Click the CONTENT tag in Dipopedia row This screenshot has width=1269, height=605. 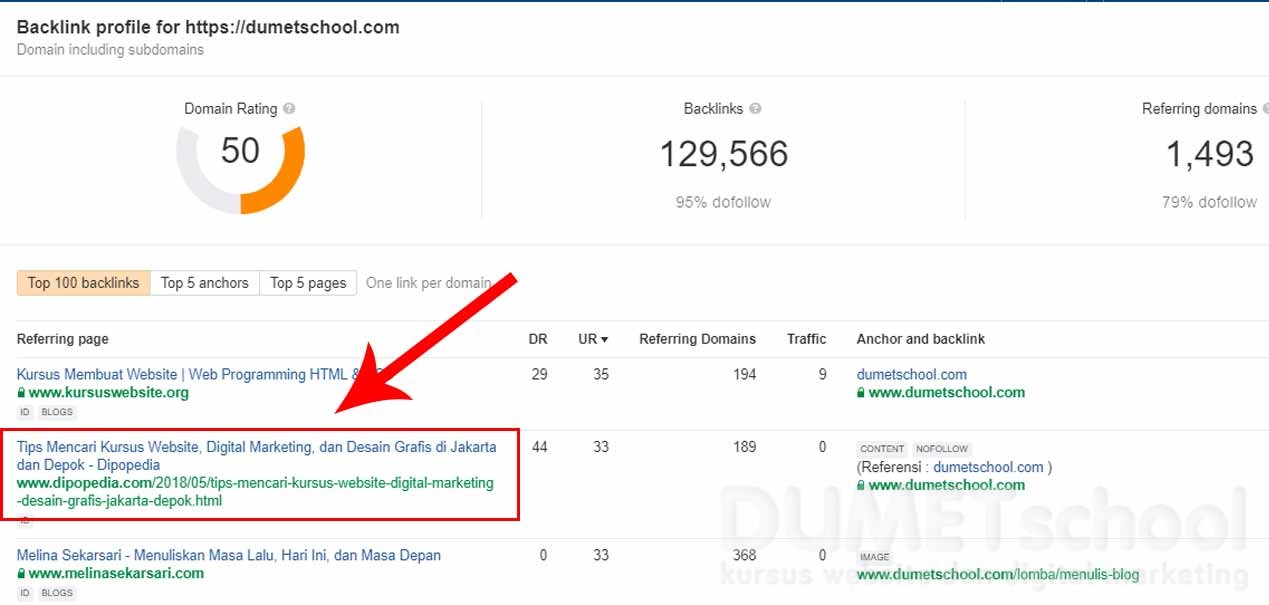pyautogui.click(x=882, y=449)
